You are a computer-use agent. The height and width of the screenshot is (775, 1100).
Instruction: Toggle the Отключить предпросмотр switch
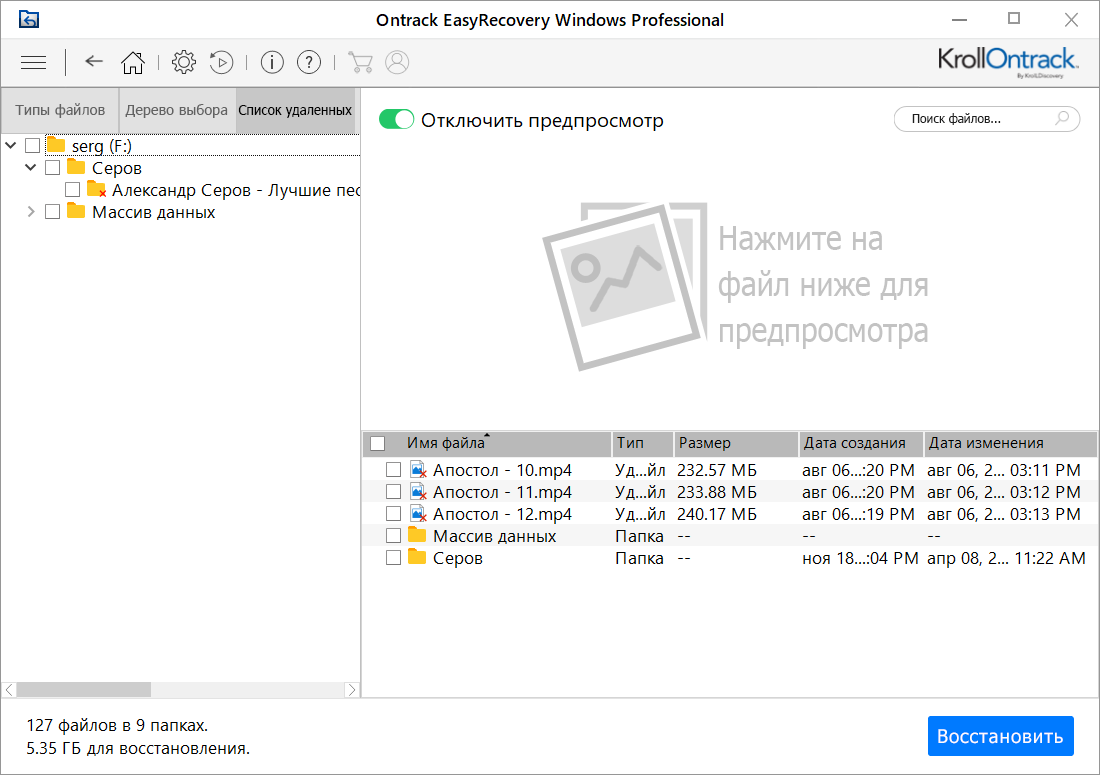[x=396, y=120]
